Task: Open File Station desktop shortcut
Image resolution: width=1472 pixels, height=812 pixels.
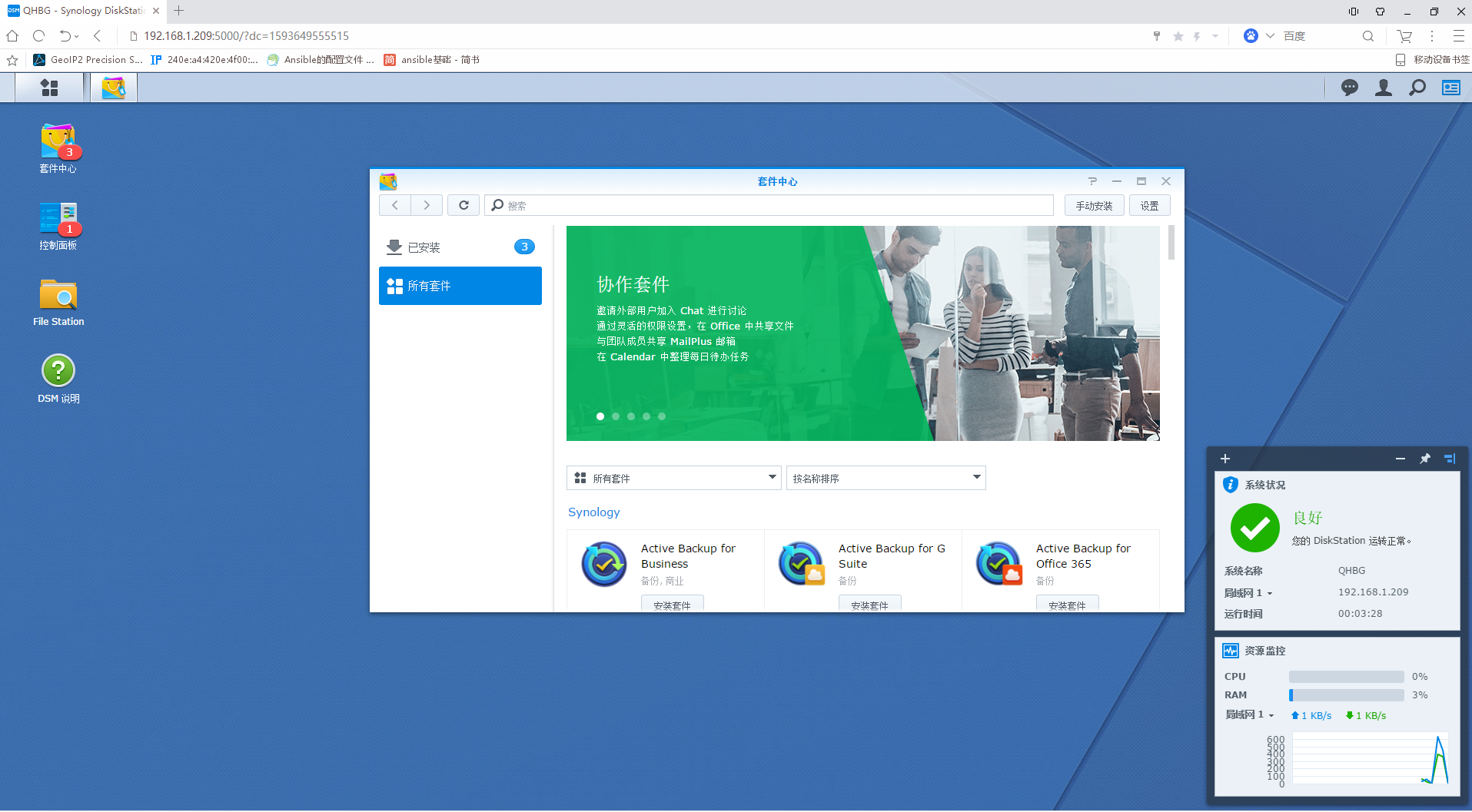Action: (x=58, y=302)
